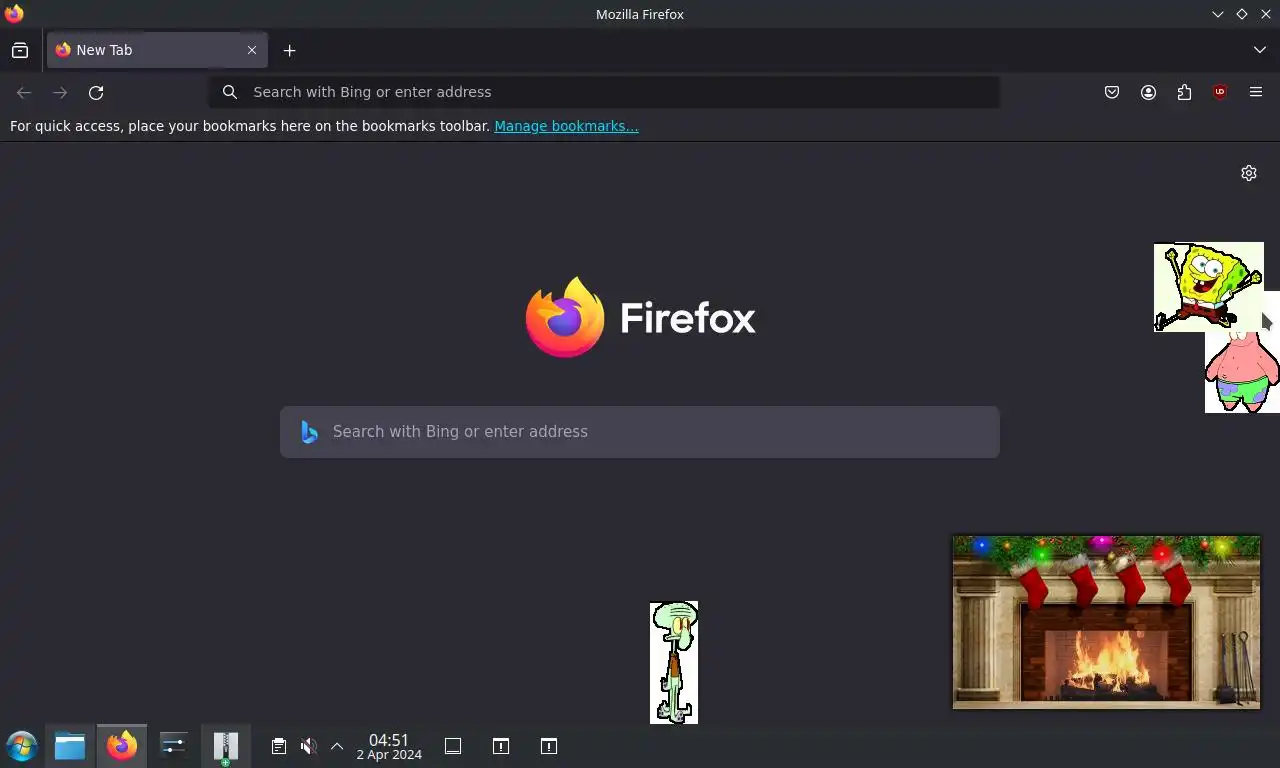Focus the center Bing search box

[640, 432]
